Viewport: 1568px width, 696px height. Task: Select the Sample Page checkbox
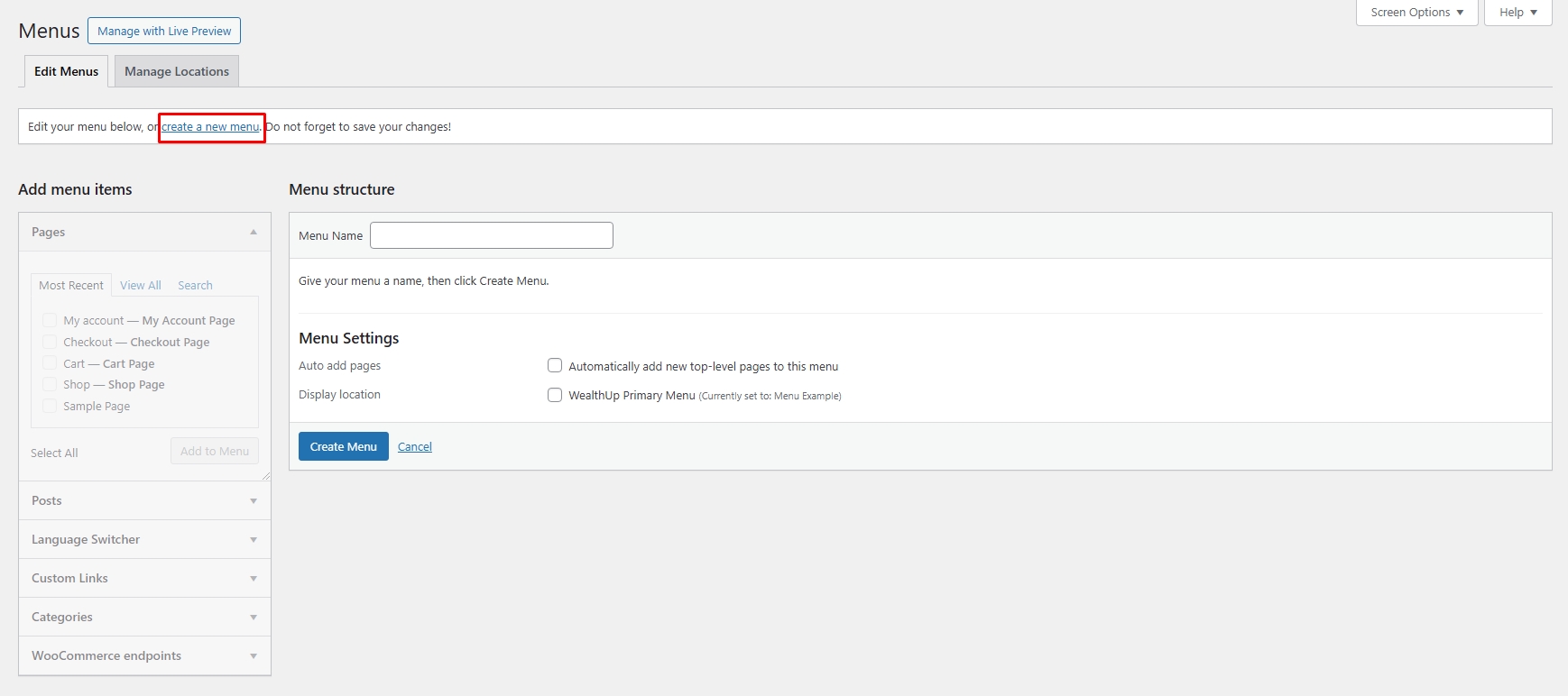(x=50, y=407)
